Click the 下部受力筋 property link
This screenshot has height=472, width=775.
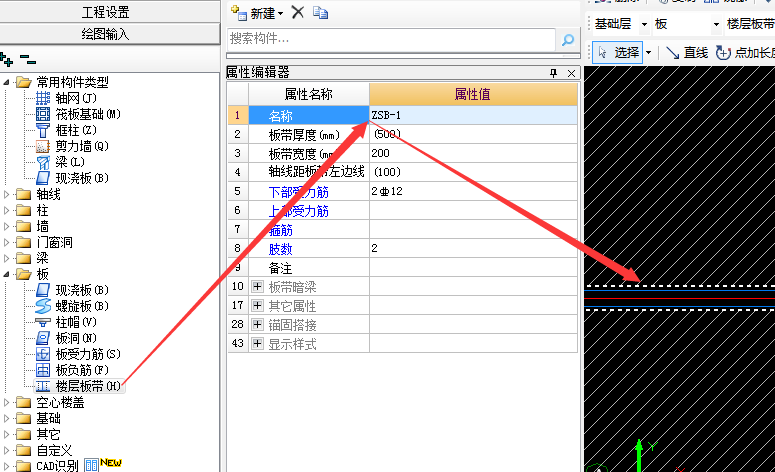[x=299, y=192]
